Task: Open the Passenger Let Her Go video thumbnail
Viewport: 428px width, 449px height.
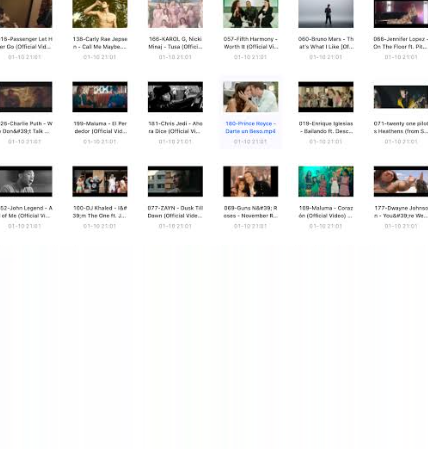Action: [x=26, y=14]
